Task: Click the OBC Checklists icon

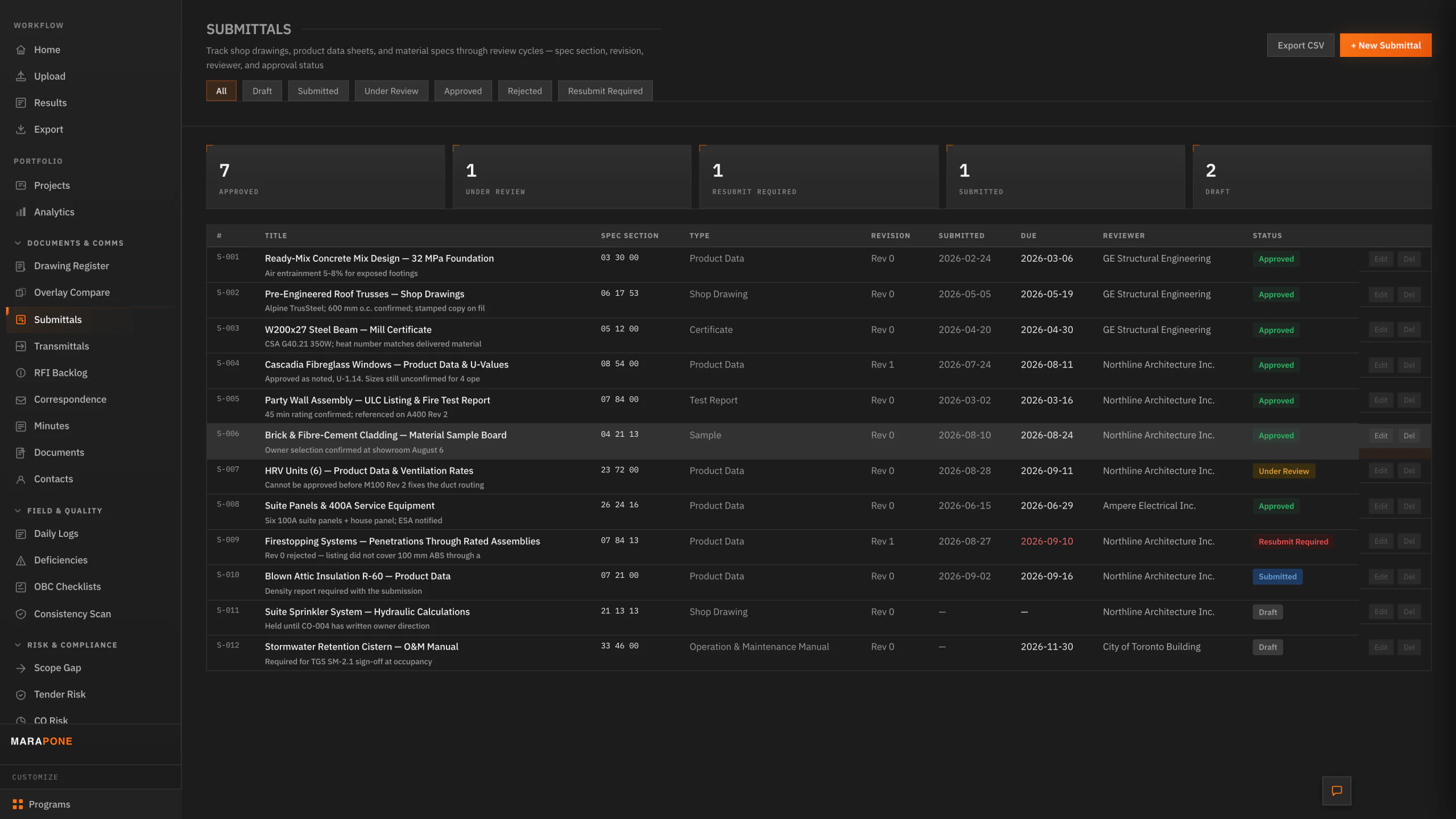Action: pos(21,587)
